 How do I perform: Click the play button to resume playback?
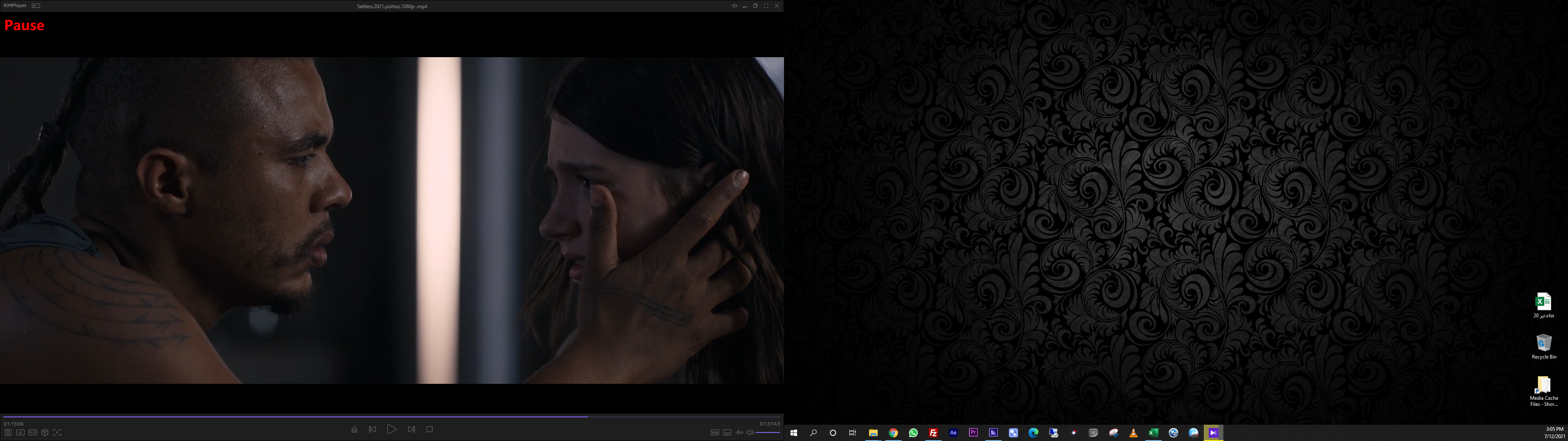click(x=392, y=430)
